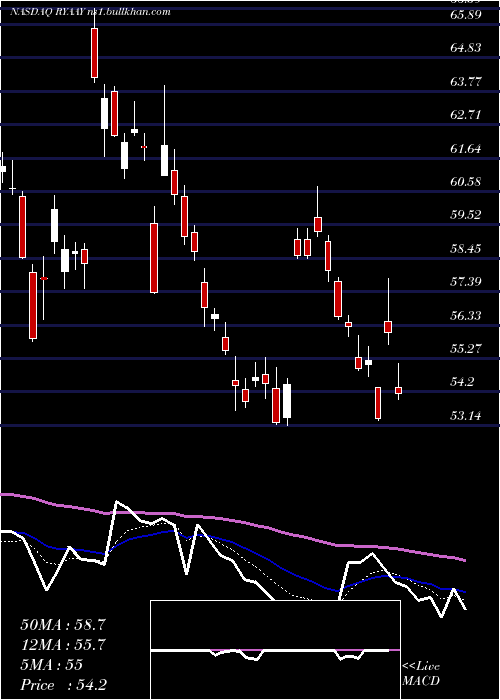Click the 63.77 price axis label
Image resolution: width=500 pixels, height=700 pixels.
point(466,81)
